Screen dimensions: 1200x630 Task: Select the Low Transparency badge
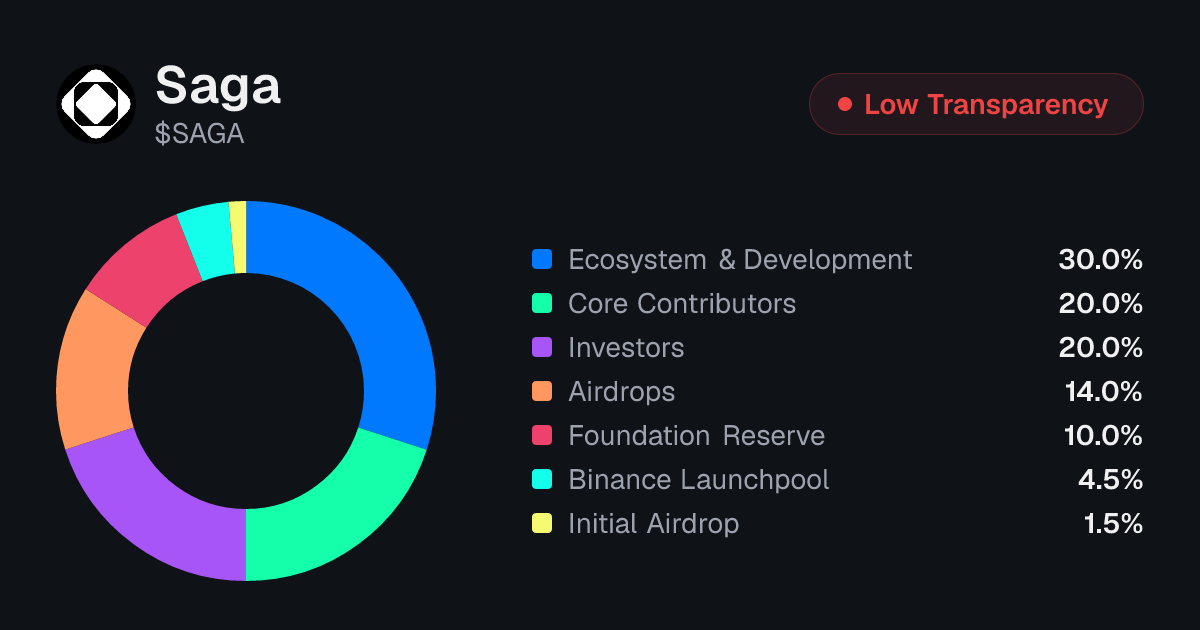coord(976,104)
